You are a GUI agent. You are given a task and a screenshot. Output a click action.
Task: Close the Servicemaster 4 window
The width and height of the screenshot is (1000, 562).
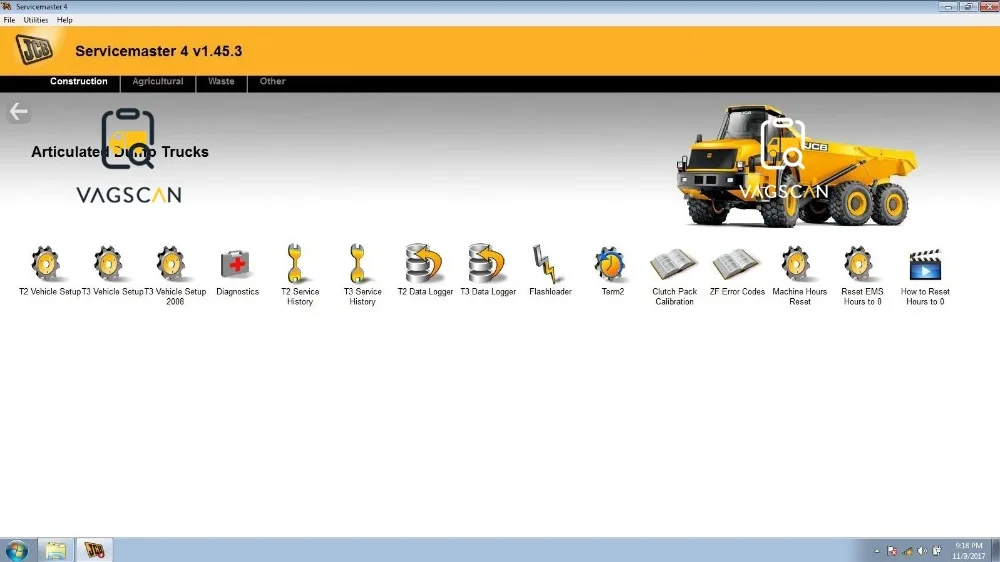point(989,6)
